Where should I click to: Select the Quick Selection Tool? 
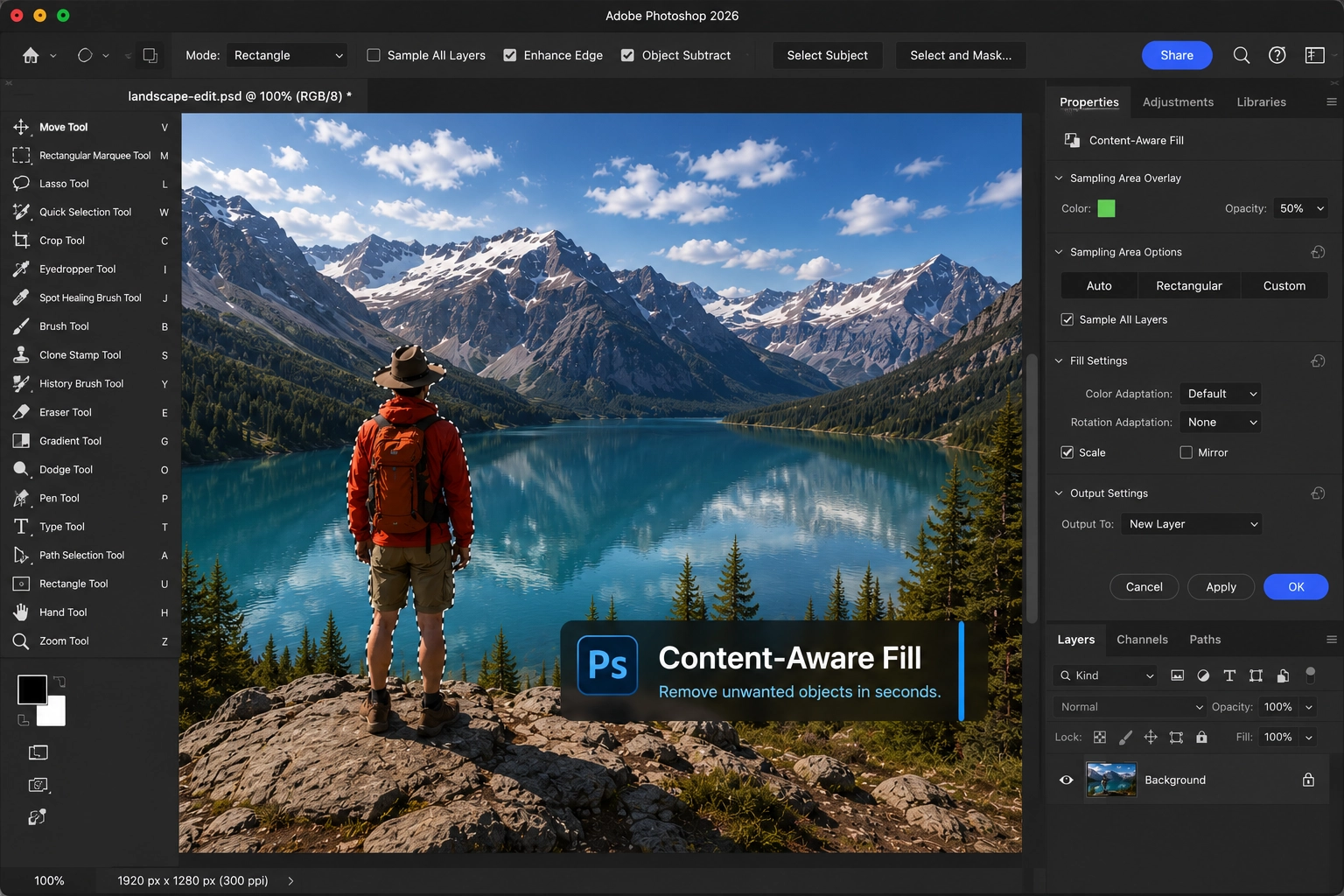coord(89,213)
